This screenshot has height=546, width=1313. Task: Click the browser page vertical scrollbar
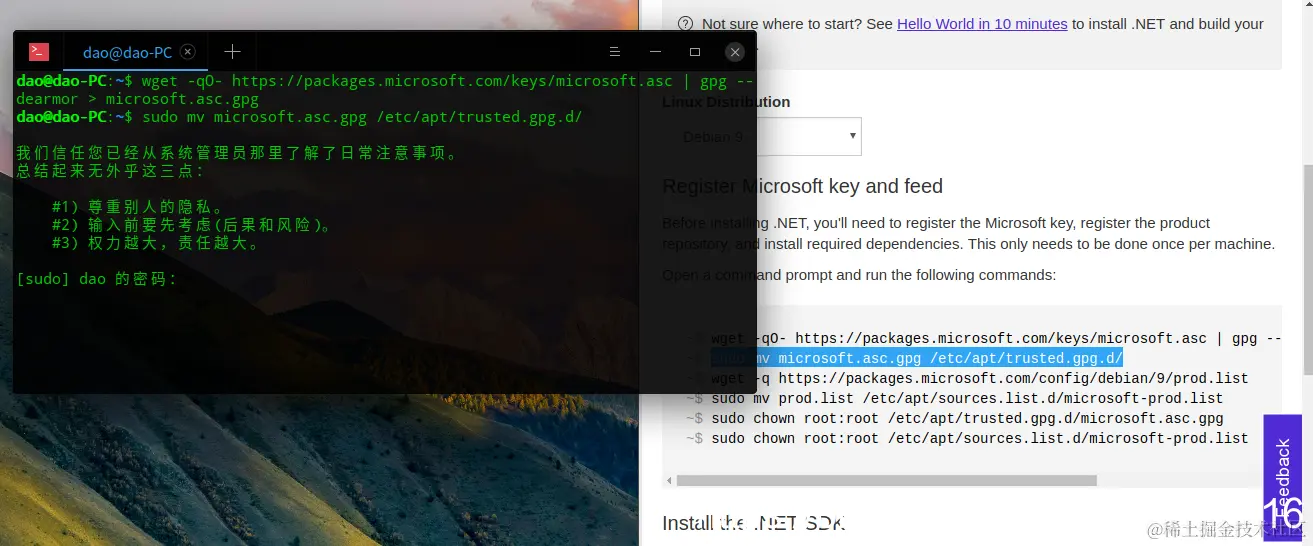pyautogui.click(x=1308, y=270)
